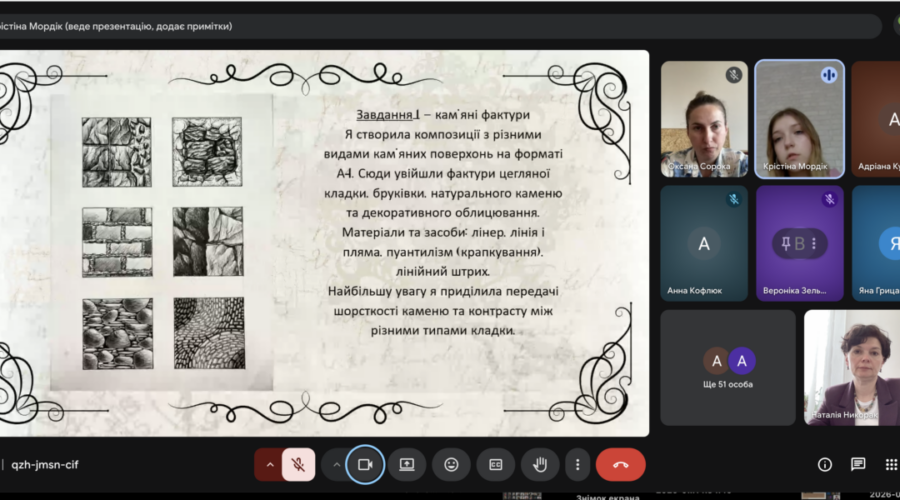Select the Адріана participant tile
Screen dimensions: 900x500
[876, 119]
